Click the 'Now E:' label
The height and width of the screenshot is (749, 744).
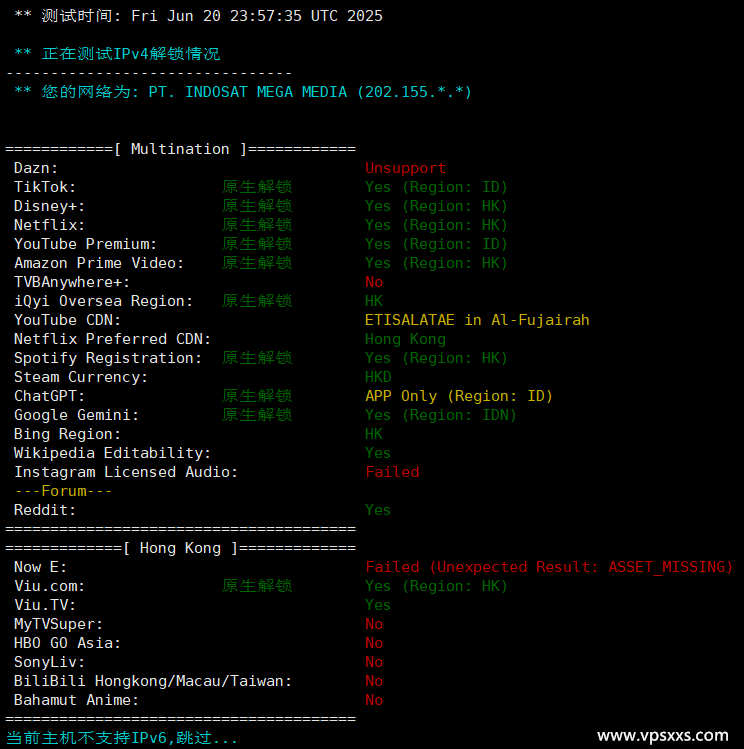click(x=41, y=567)
